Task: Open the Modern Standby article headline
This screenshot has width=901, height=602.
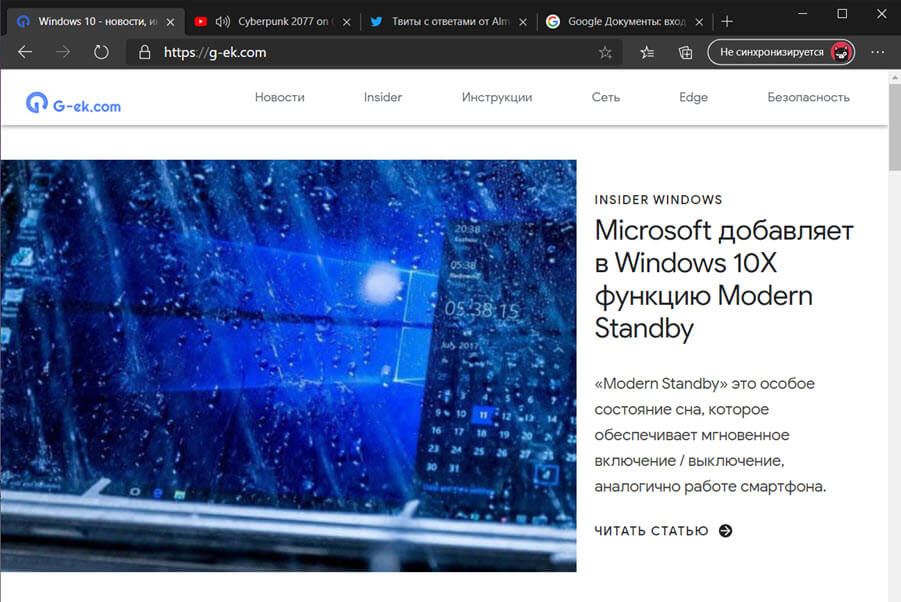Action: pyautogui.click(x=724, y=279)
